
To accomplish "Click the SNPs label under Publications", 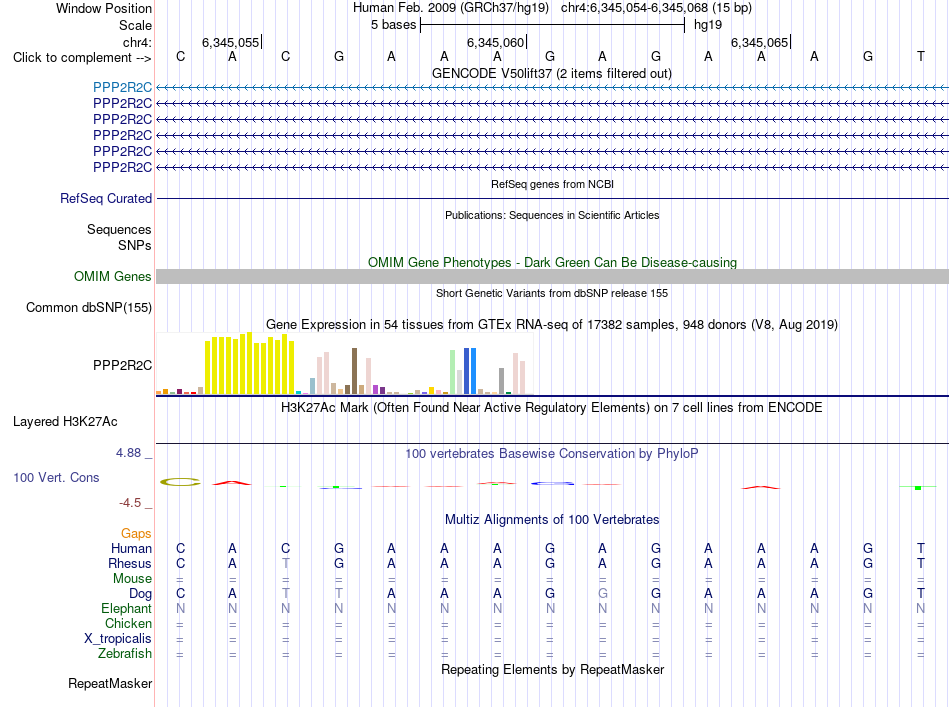I will (x=135, y=245).
